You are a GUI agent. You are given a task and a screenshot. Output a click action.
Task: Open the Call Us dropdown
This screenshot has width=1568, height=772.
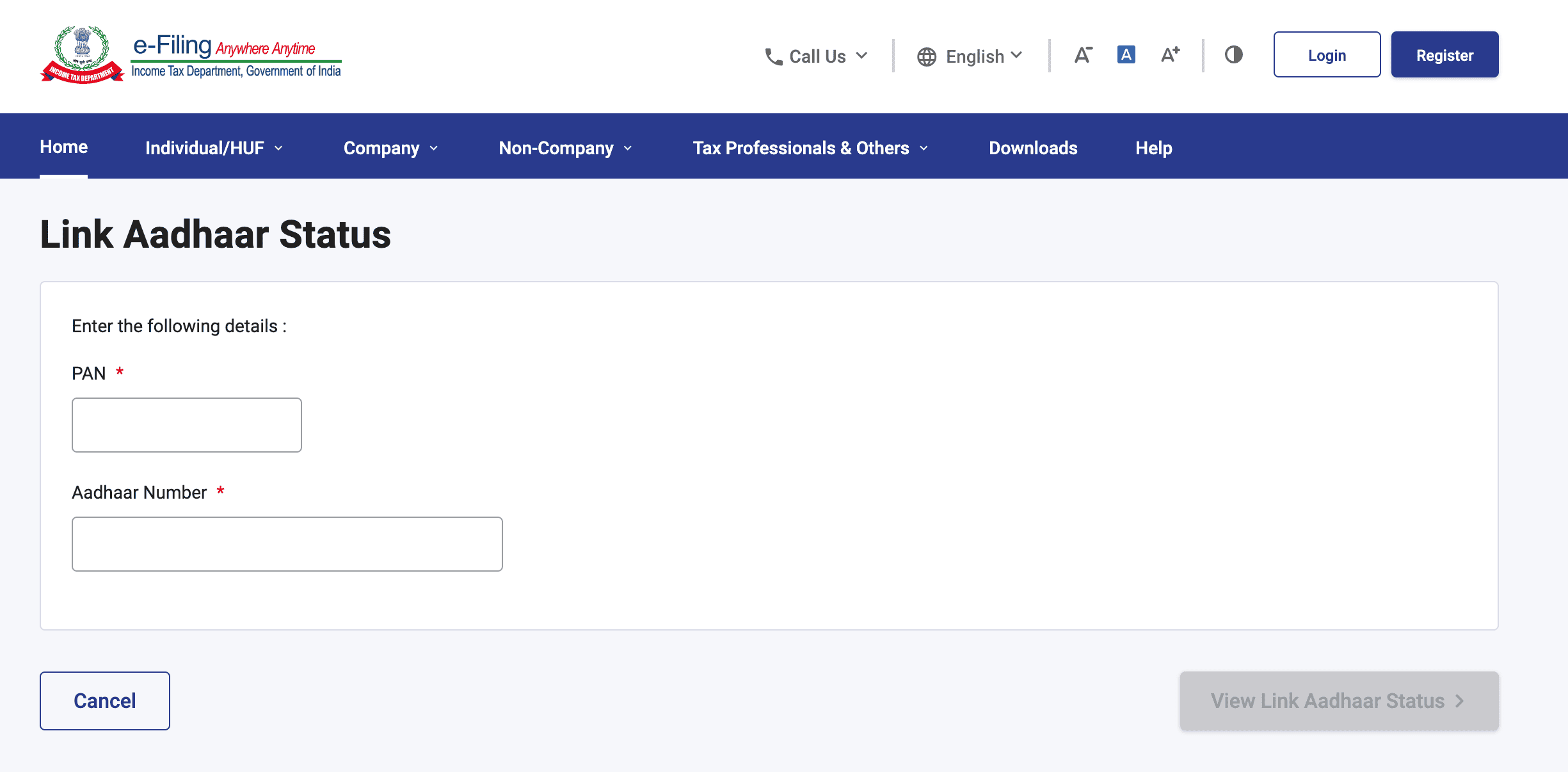[818, 56]
